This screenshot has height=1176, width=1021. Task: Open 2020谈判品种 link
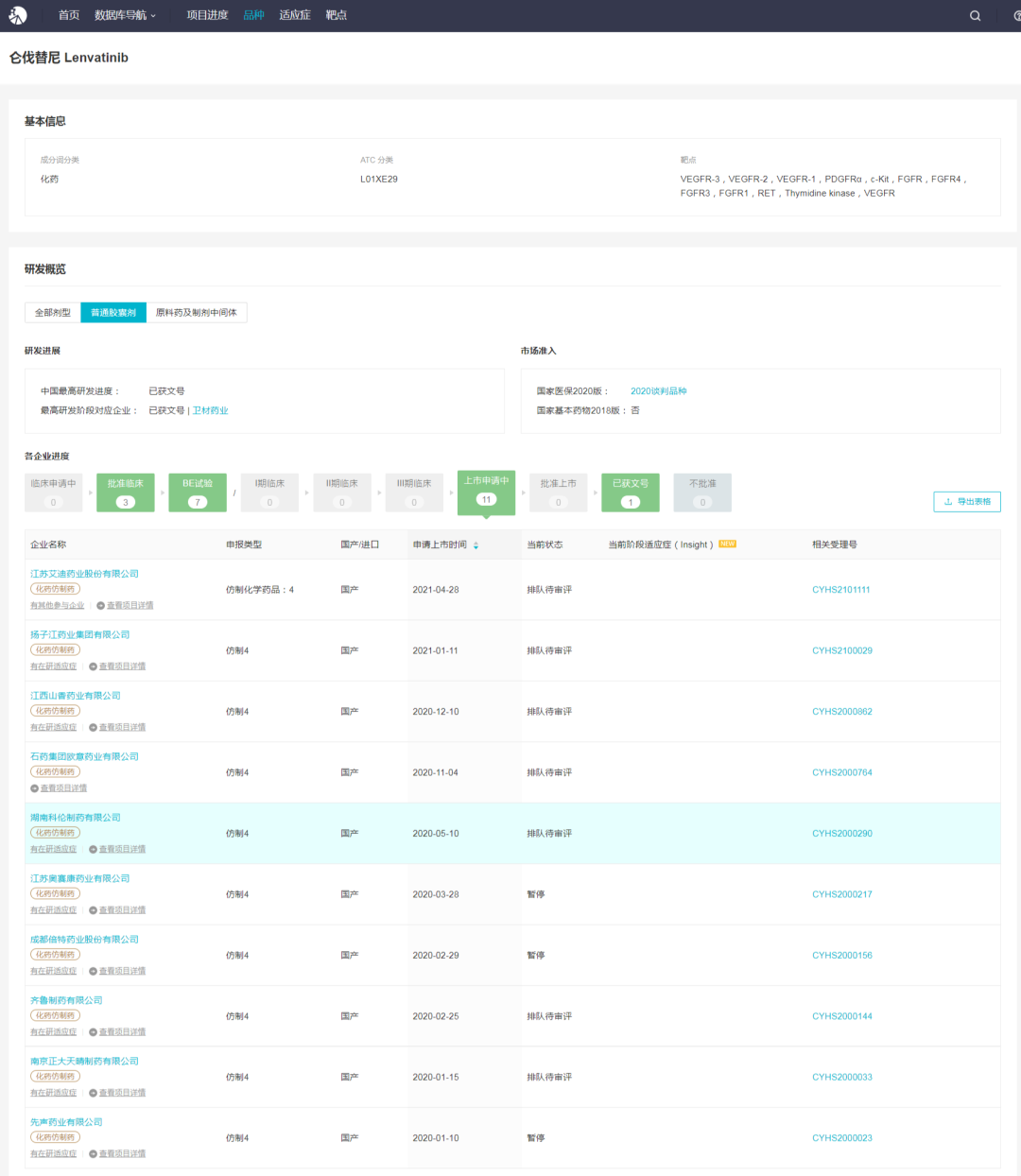click(659, 391)
